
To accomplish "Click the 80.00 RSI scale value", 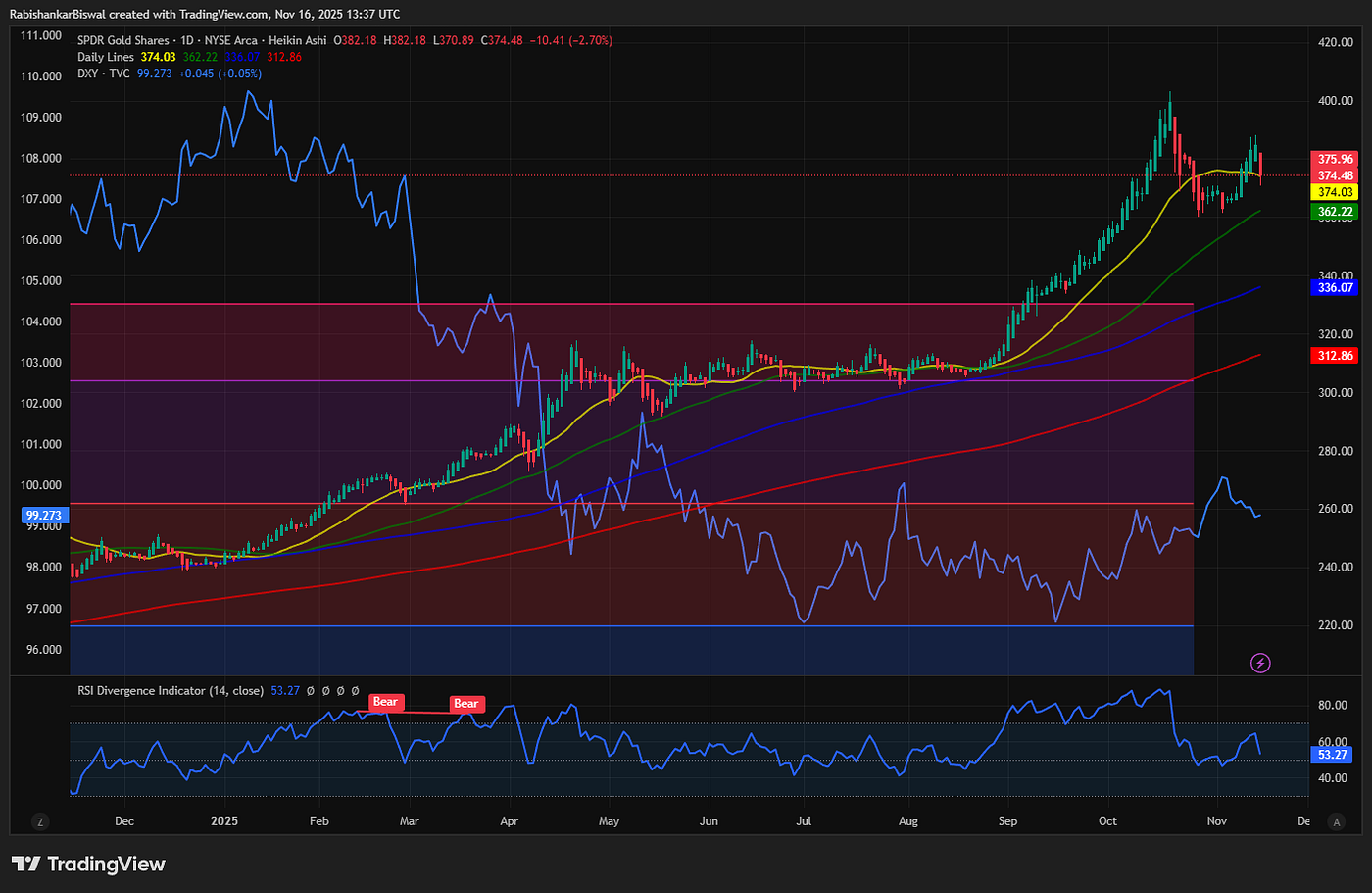I will (x=1333, y=705).
